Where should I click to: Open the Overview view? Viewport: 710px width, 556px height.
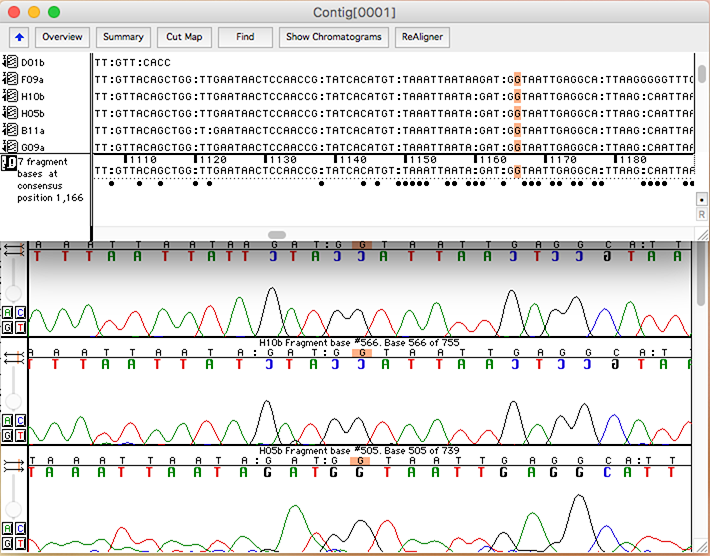(62, 37)
